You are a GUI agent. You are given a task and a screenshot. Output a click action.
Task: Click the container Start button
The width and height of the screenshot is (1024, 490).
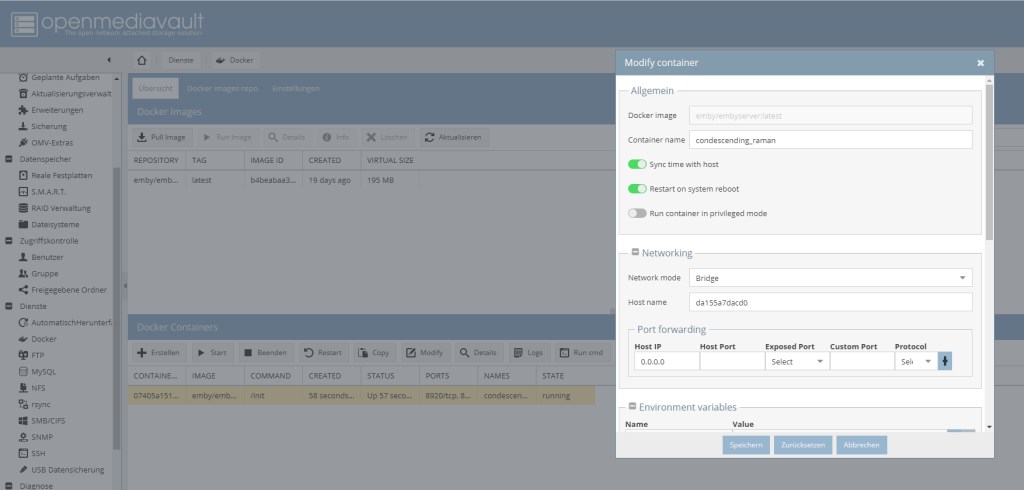pyautogui.click(x=212, y=352)
